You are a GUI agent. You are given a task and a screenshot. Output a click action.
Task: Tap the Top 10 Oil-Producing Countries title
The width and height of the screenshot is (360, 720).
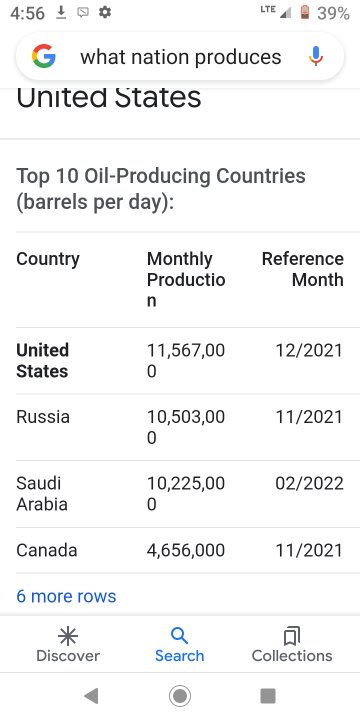[x=161, y=189]
